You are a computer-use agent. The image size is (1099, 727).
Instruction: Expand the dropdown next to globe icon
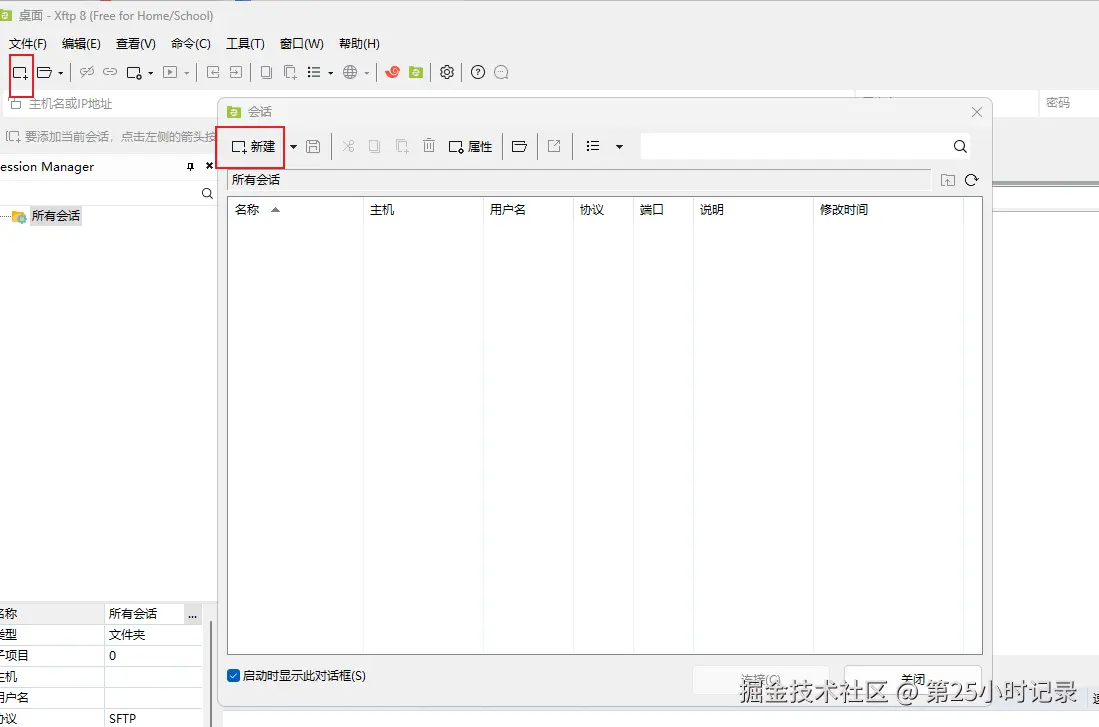tap(367, 73)
